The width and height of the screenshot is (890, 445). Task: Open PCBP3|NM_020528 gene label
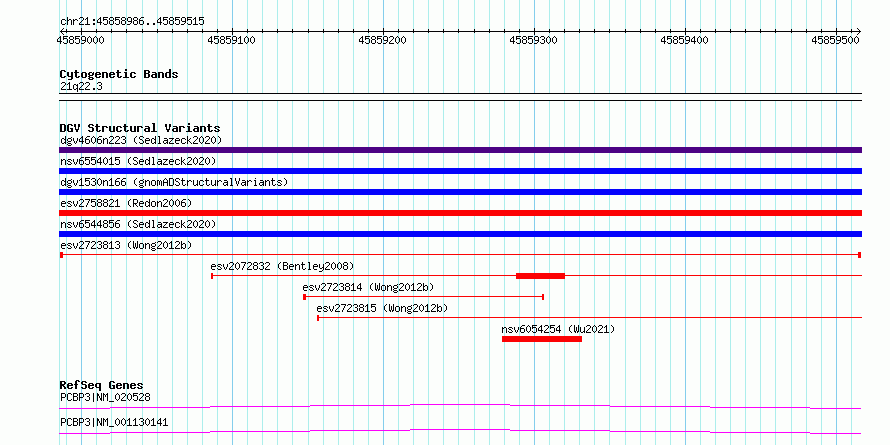coord(105,397)
